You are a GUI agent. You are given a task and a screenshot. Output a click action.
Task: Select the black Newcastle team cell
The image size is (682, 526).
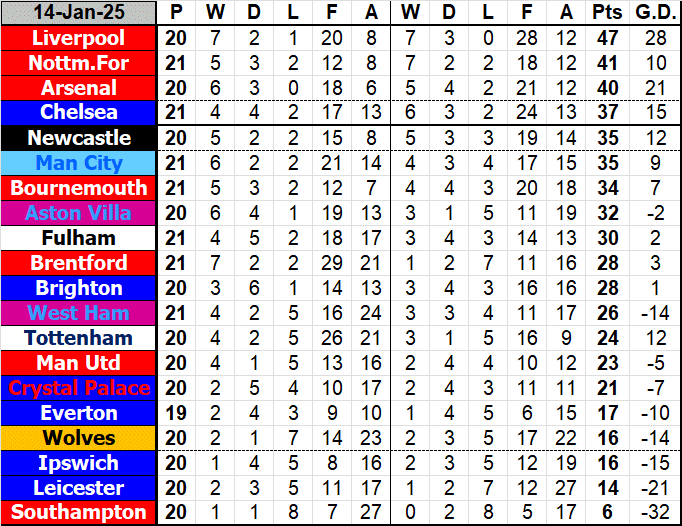tap(79, 138)
